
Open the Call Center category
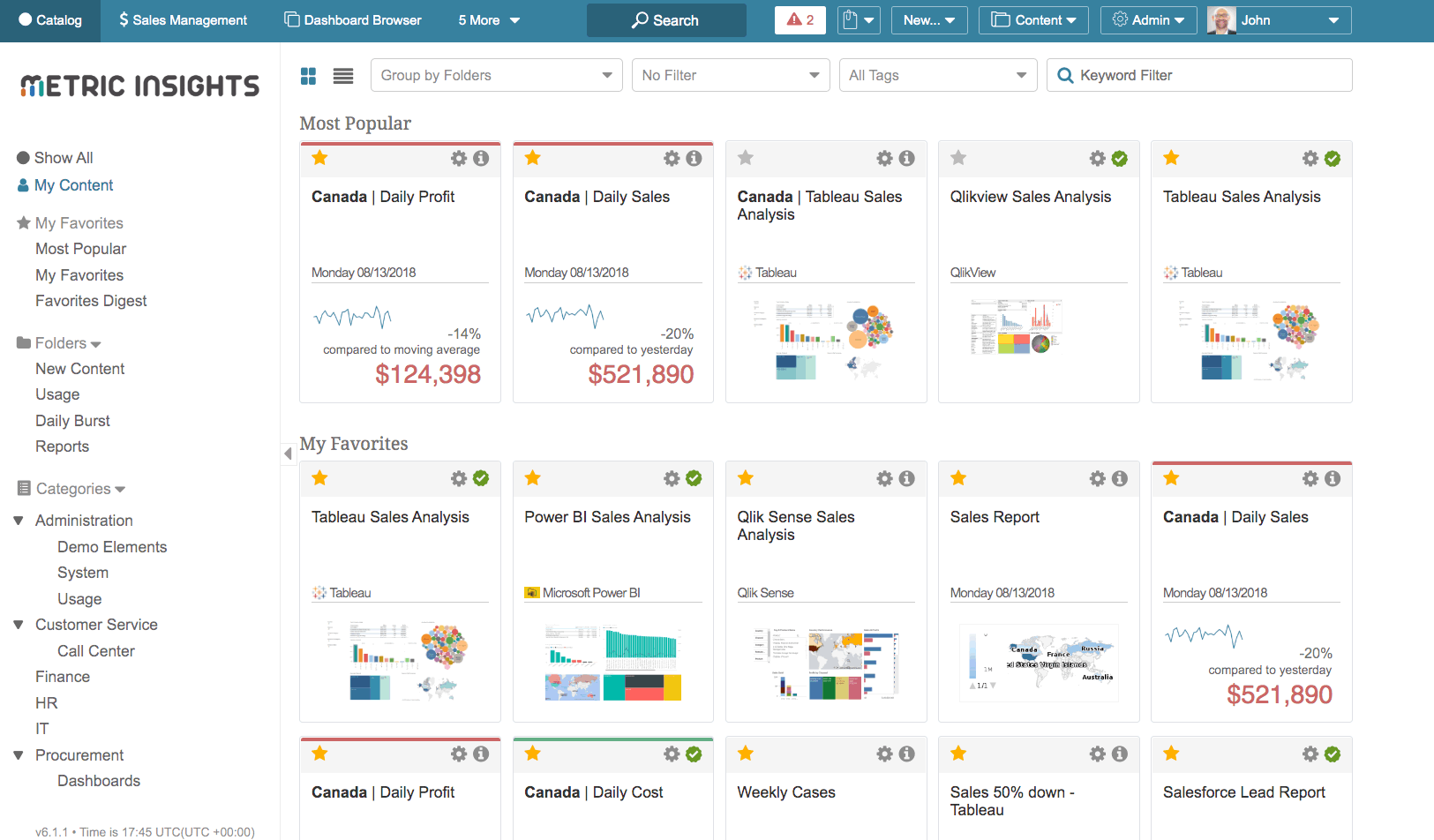96,651
